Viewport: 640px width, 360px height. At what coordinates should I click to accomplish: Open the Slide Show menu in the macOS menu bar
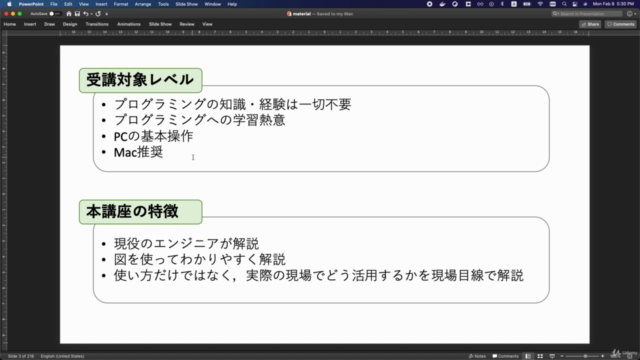(x=187, y=4)
